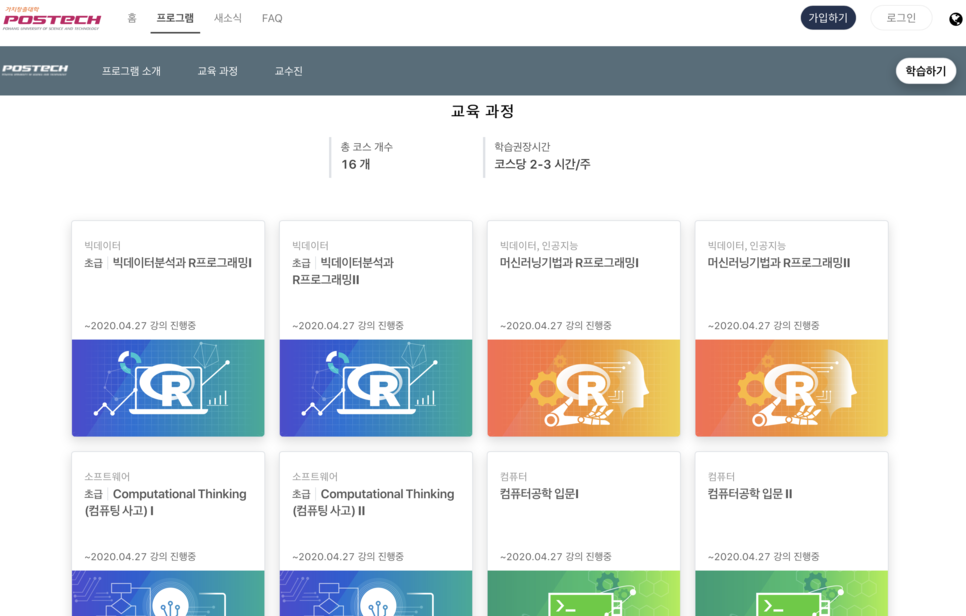Click the 컴퓨터공학 입문 II green terminal thumbnail
This screenshot has height=616, width=966.
point(792,593)
